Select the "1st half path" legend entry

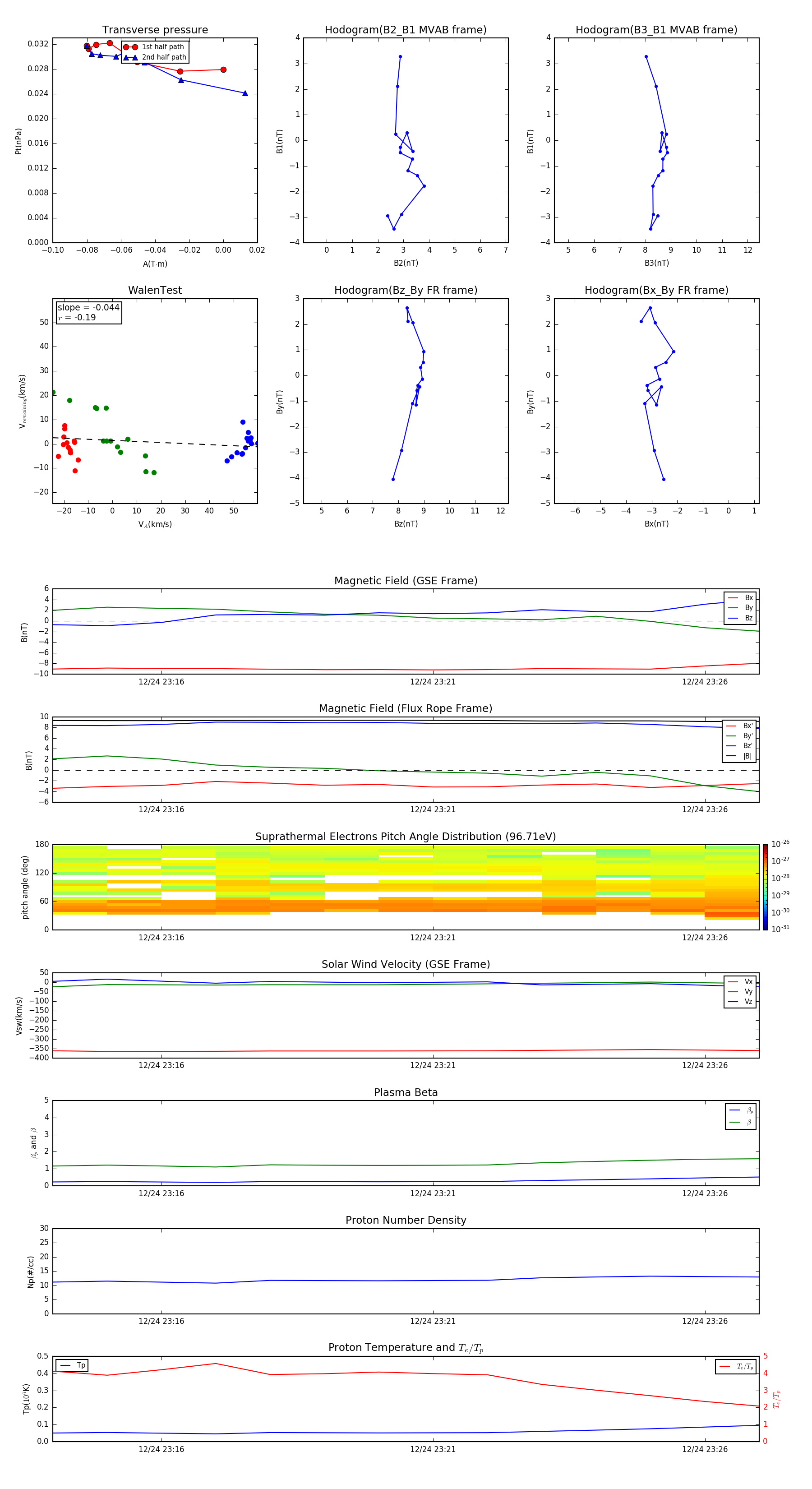[154, 47]
